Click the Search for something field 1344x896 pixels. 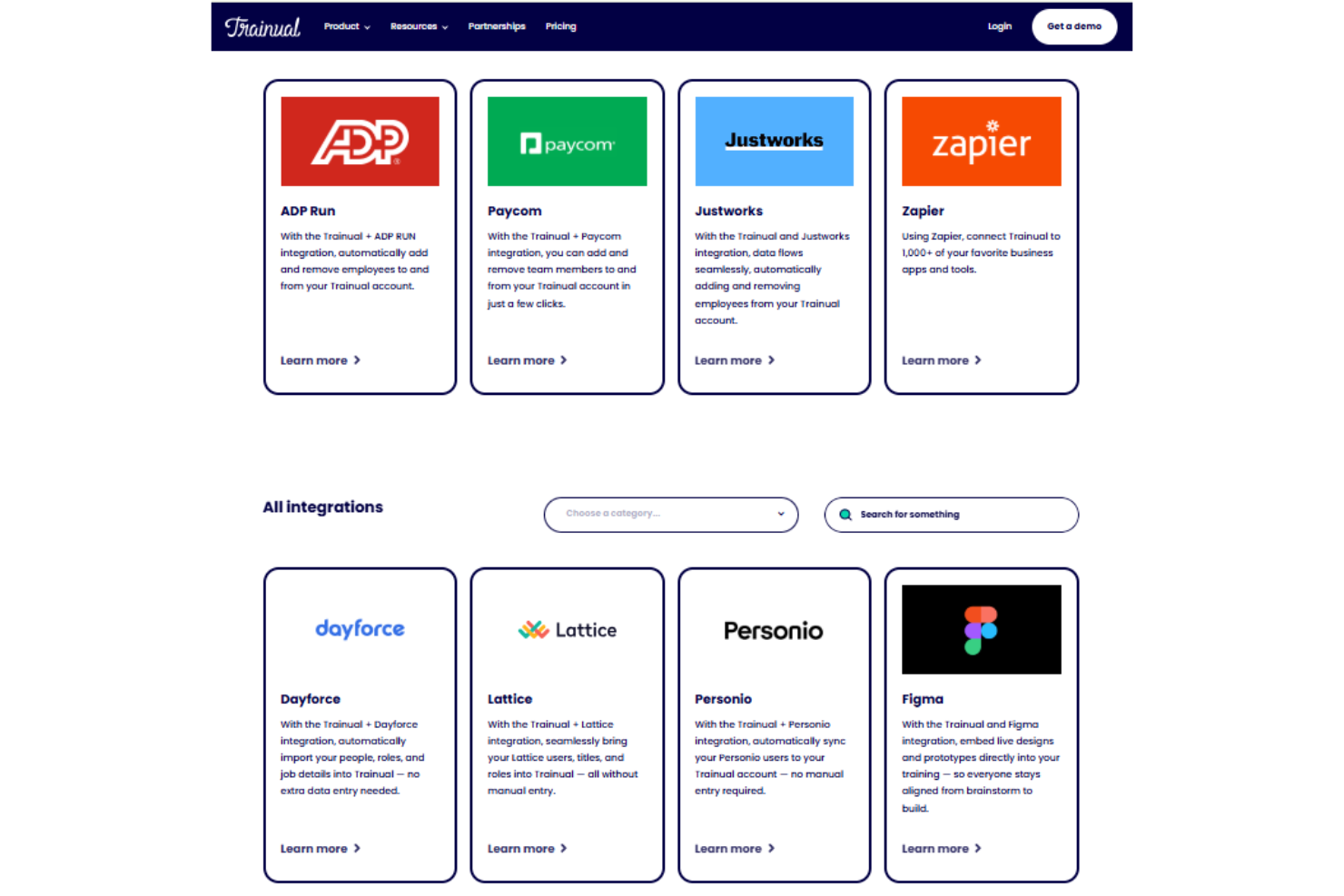[x=951, y=514]
